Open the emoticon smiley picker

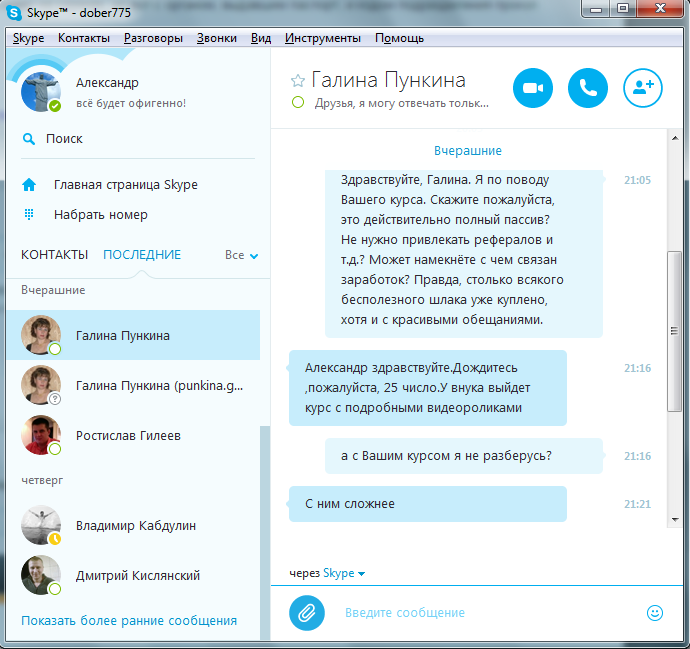655,612
